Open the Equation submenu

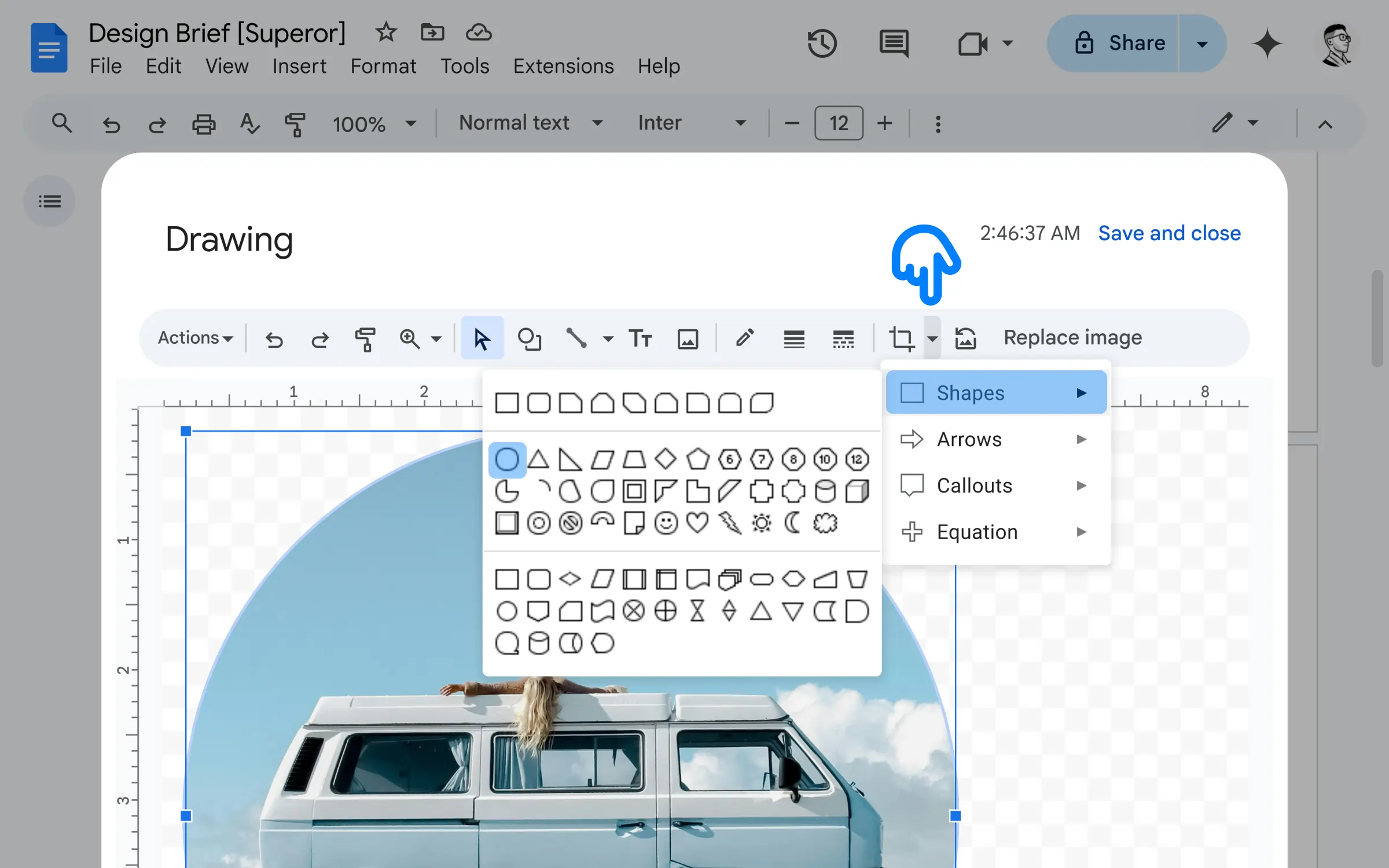point(996,532)
